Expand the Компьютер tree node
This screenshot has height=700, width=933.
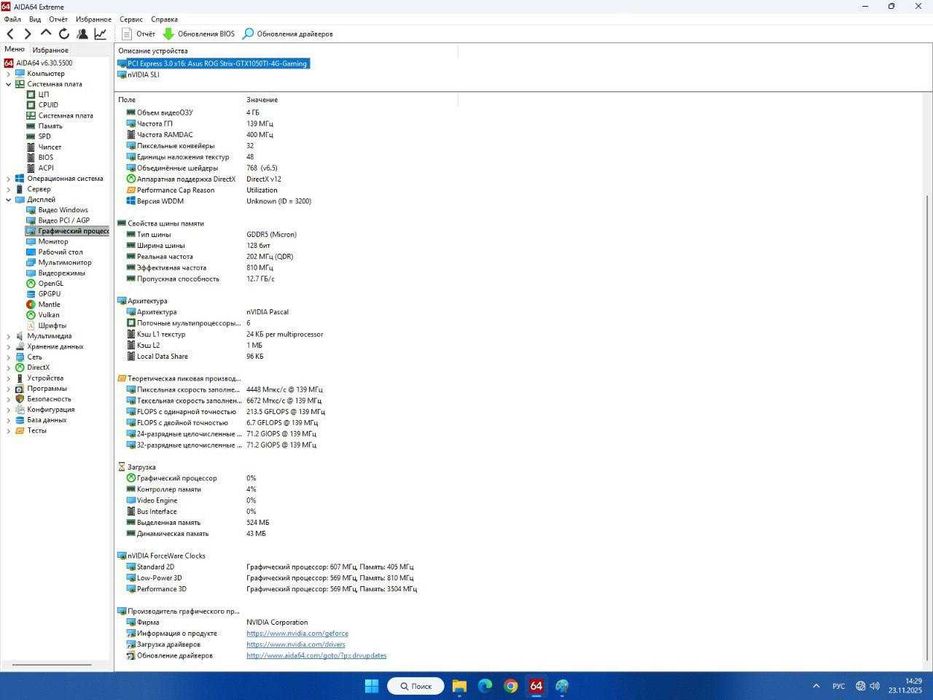tap(8, 74)
